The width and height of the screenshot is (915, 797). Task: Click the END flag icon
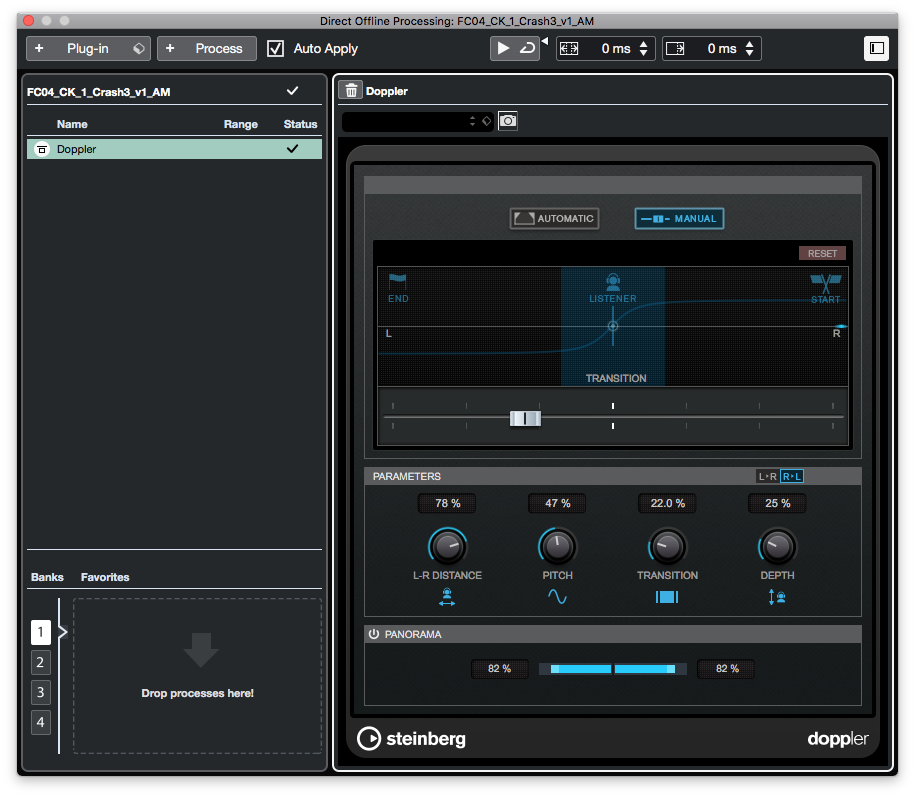(397, 281)
